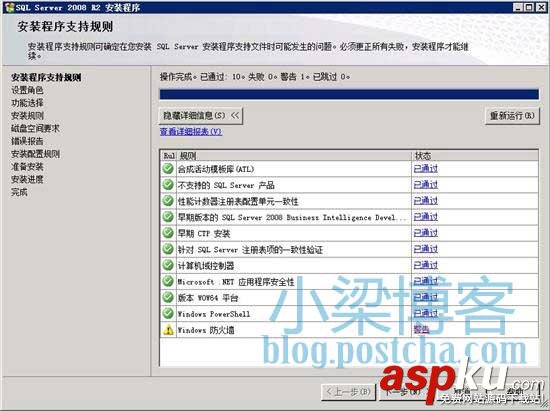The height and width of the screenshot is (411, 550).
Task: Click the 状态 column header
Action: pyautogui.click(x=475, y=156)
